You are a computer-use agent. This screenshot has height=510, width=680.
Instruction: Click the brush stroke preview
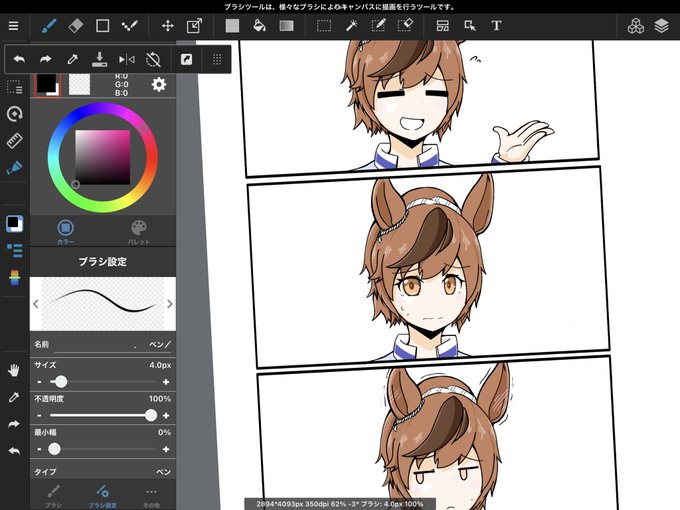103,304
